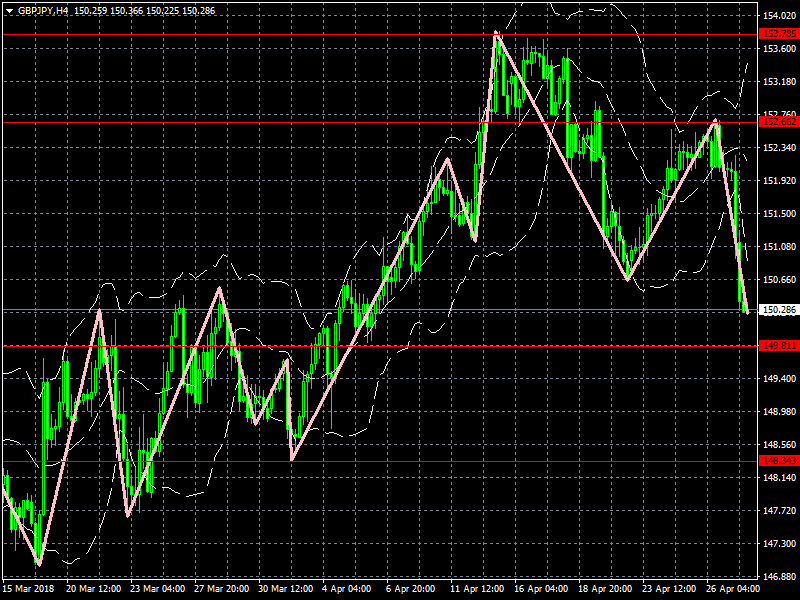Select the 148.980 price scale value
The width and height of the screenshot is (800, 600).
pyautogui.click(x=779, y=412)
